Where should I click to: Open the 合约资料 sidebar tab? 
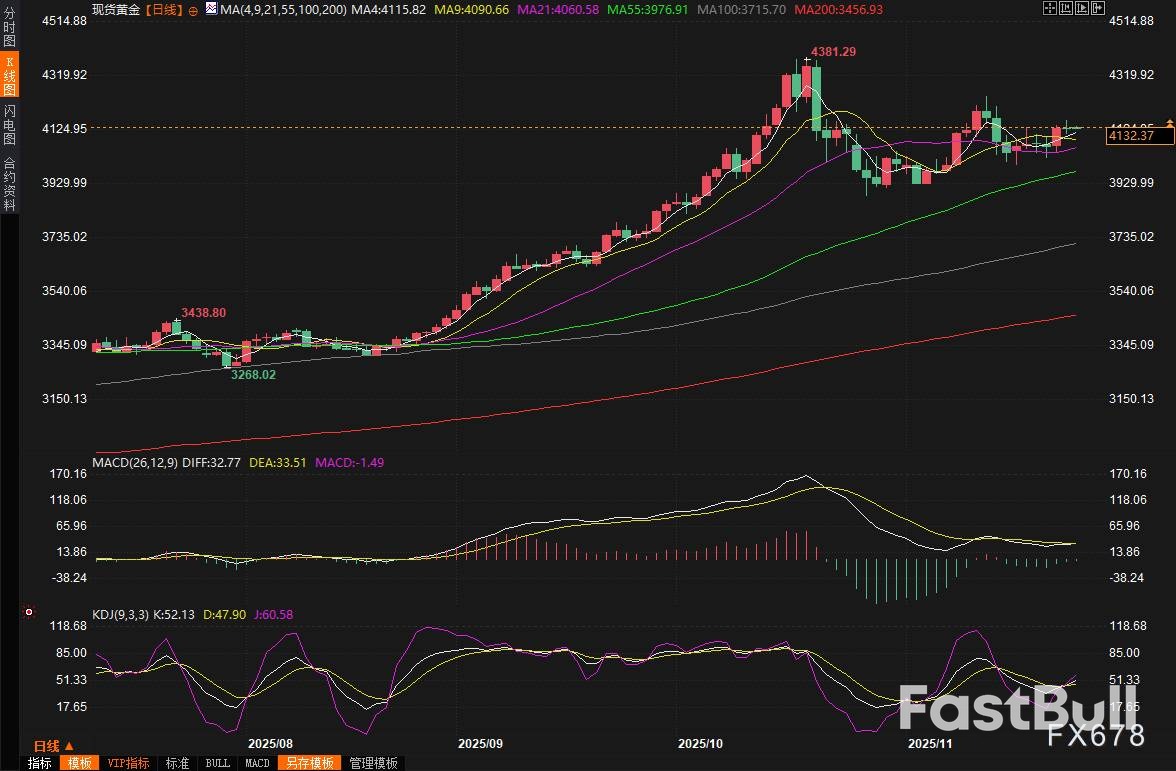[x=9, y=183]
